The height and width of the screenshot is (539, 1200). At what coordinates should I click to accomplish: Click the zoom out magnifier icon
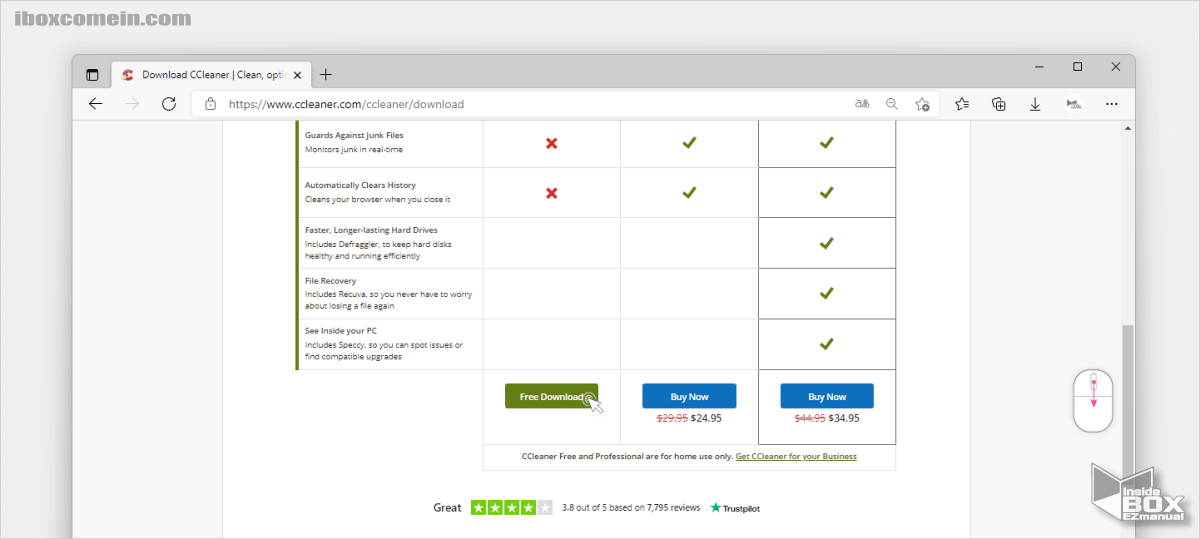(x=892, y=104)
